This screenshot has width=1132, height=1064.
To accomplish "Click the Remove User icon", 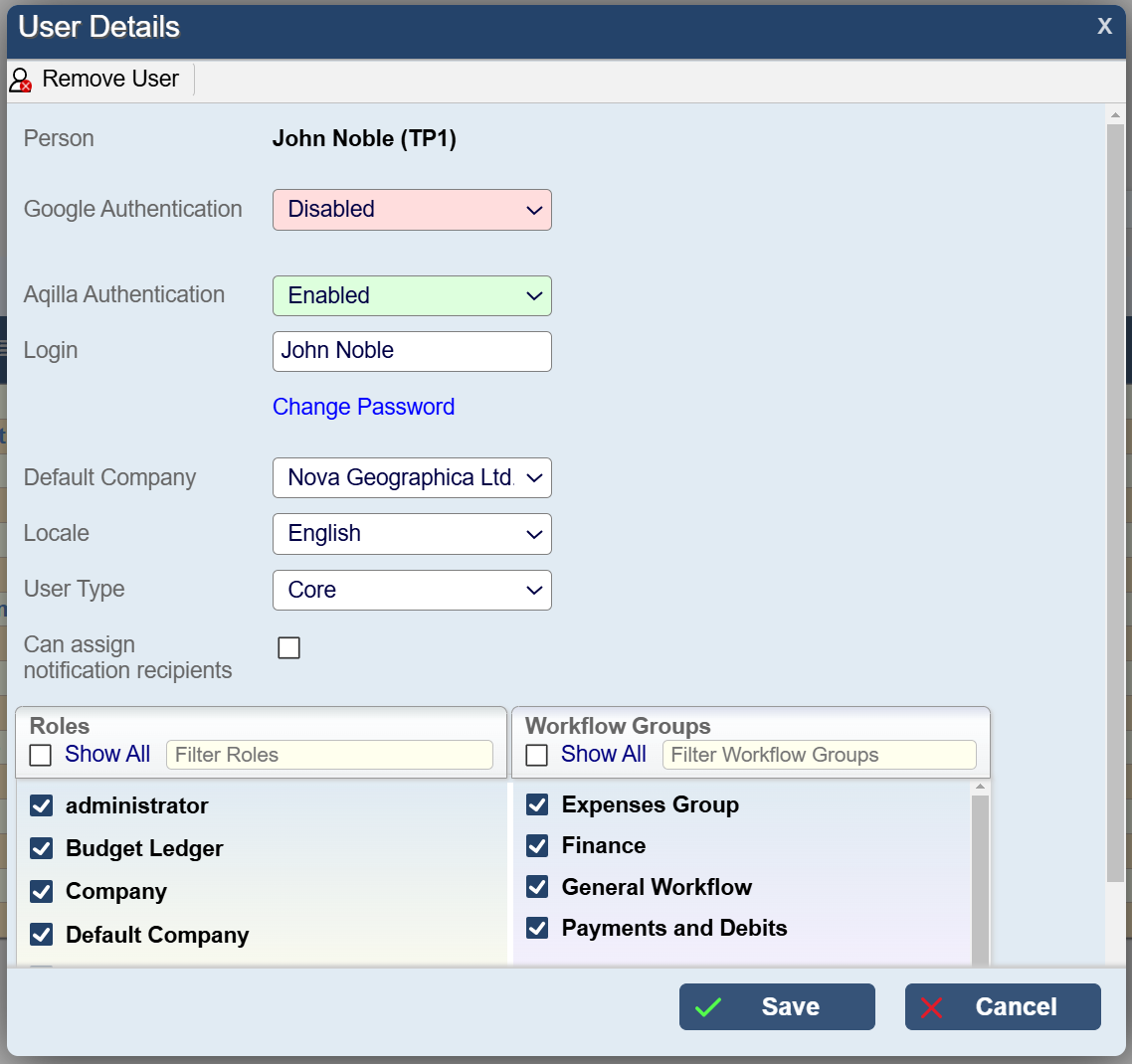I will [21, 80].
